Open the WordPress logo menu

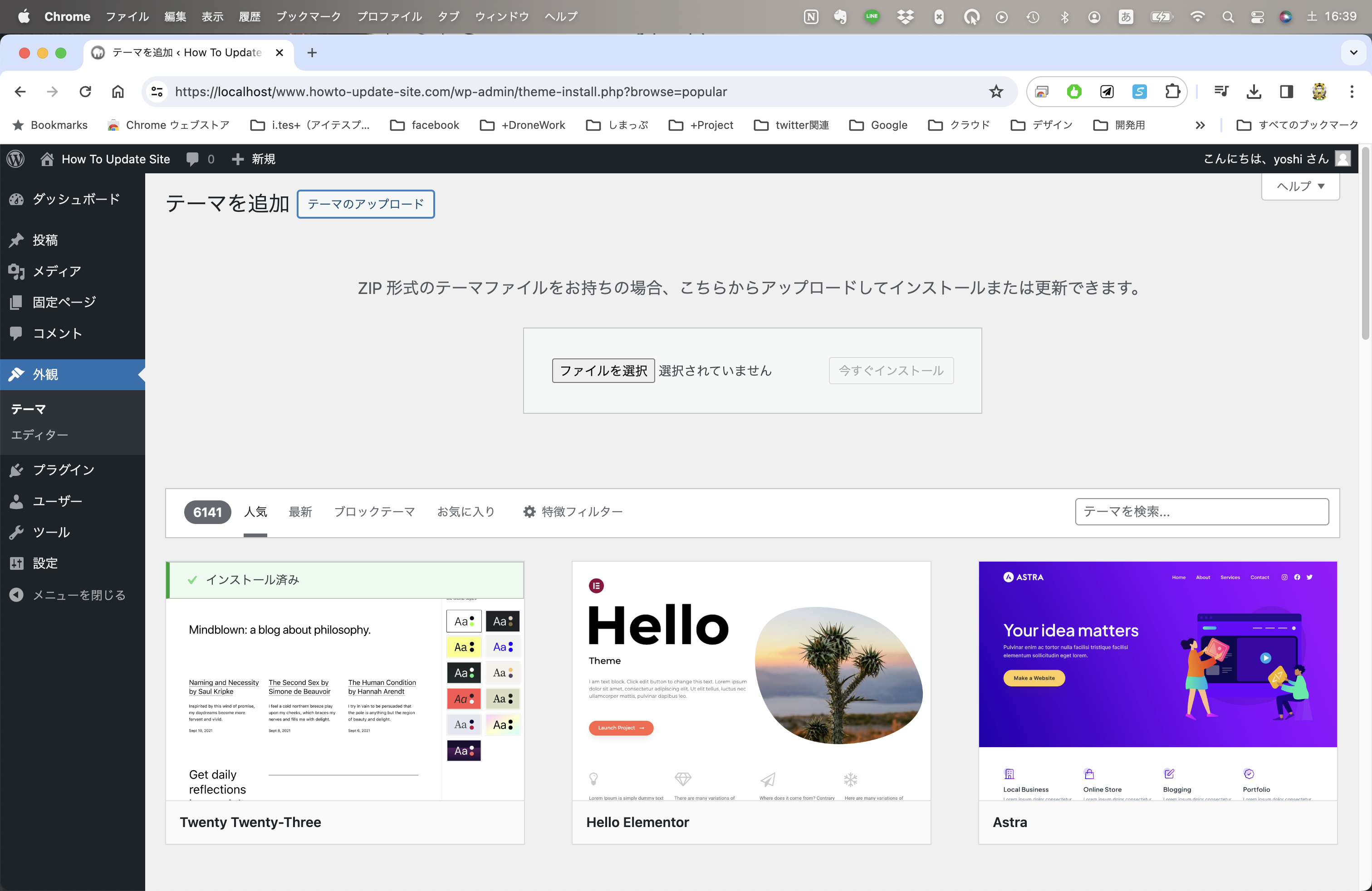coord(16,159)
